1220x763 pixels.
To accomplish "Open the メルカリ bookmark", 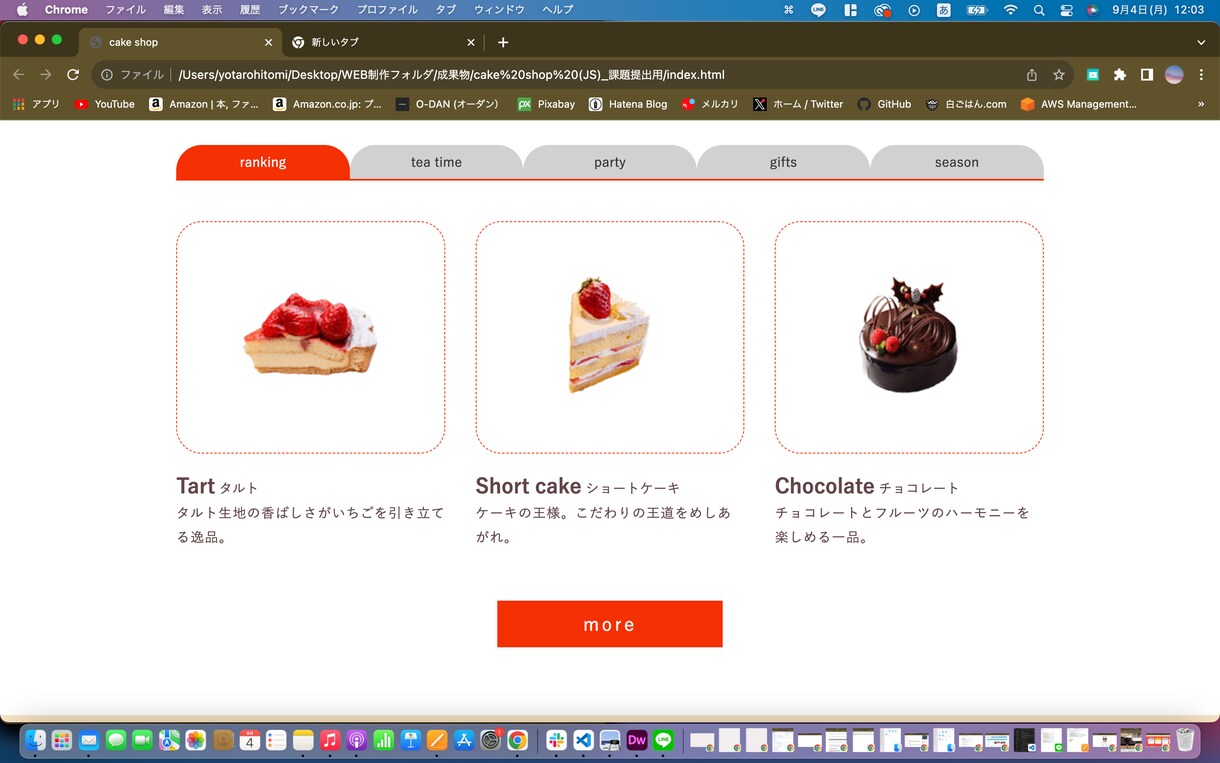I will click(x=710, y=104).
